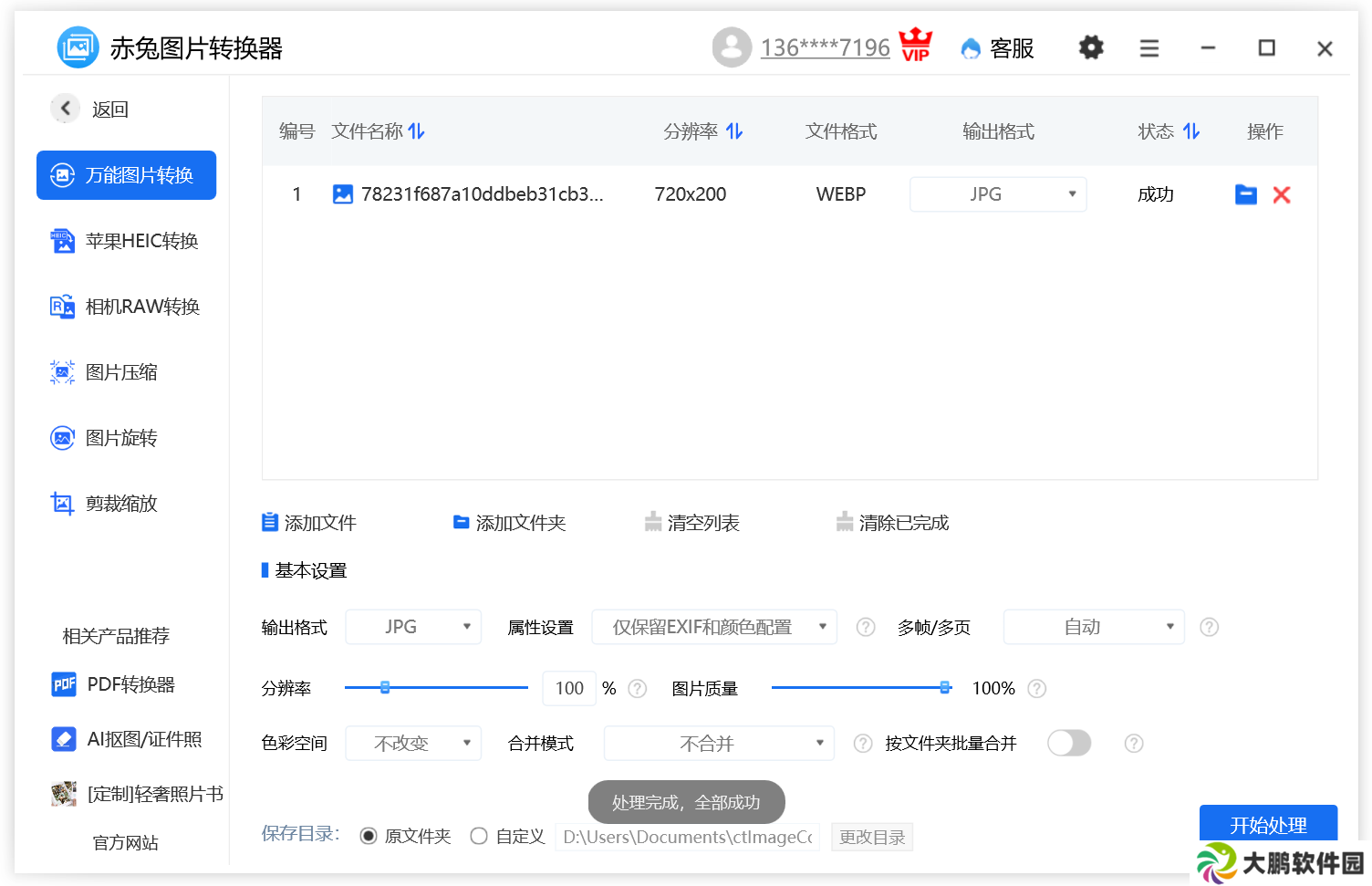The image size is (1372, 886).
Task: Open the hamburger menu icon
Action: [1149, 48]
